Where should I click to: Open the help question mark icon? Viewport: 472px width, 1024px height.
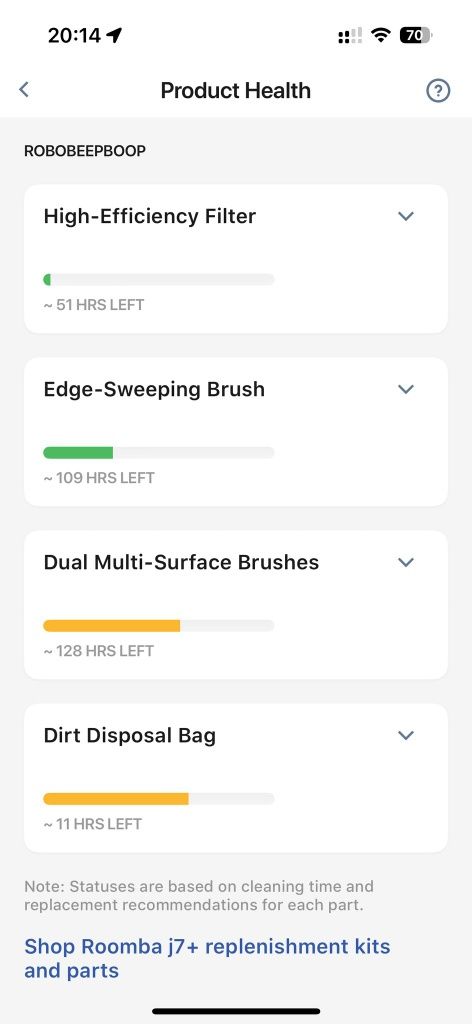pos(438,91)
